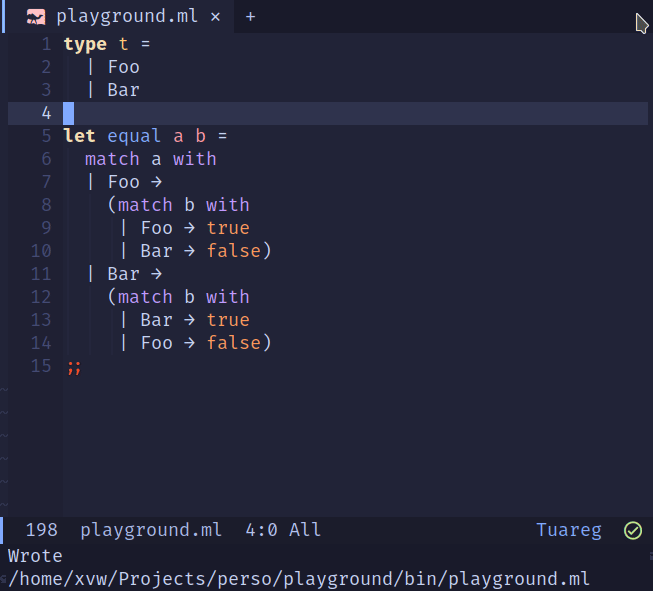Click the 'type' keyword on line 1
Viewport: 653px width, 591px height.
tap(84, 44)
